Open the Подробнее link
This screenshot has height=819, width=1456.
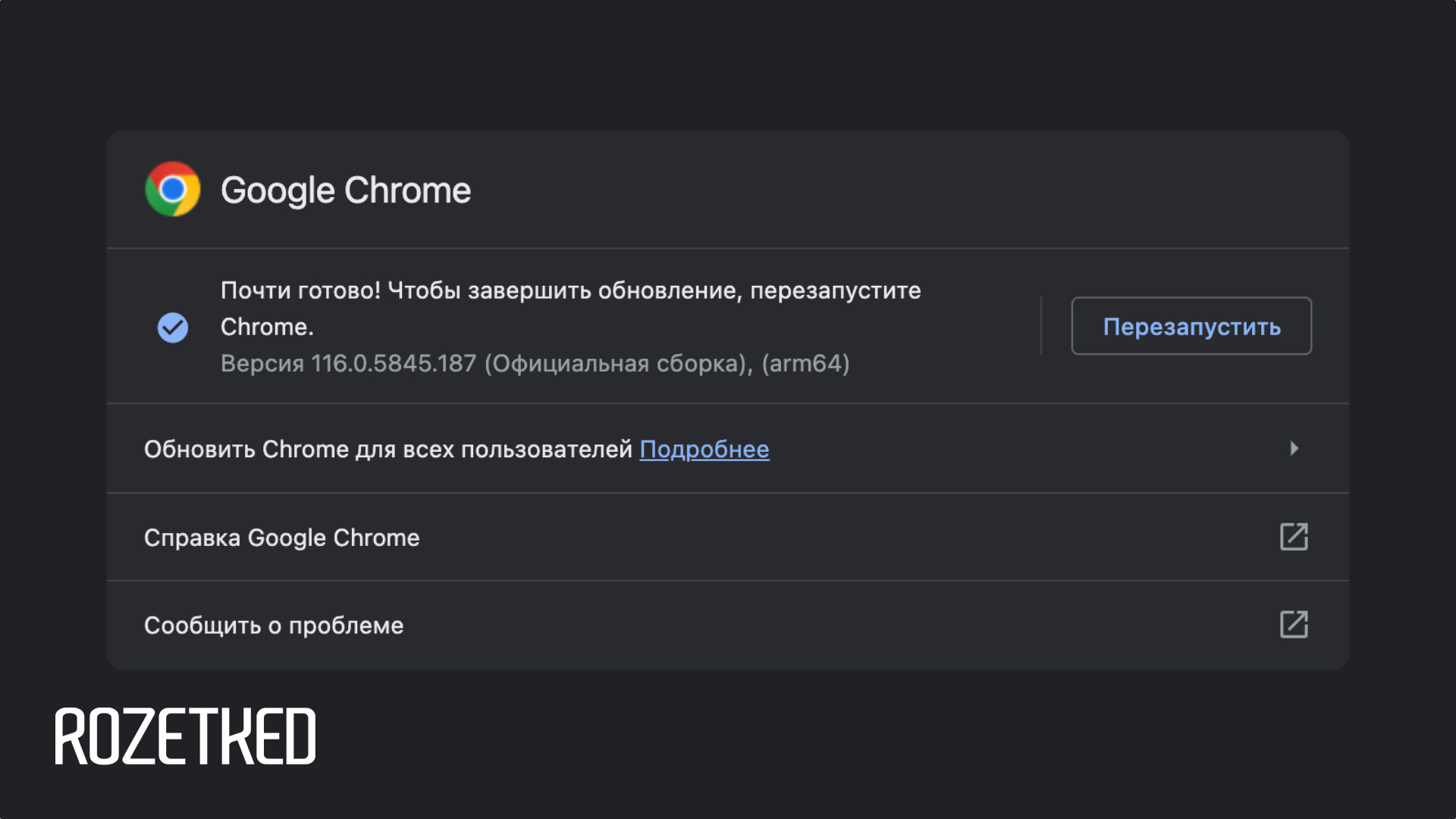click(704, 449)
